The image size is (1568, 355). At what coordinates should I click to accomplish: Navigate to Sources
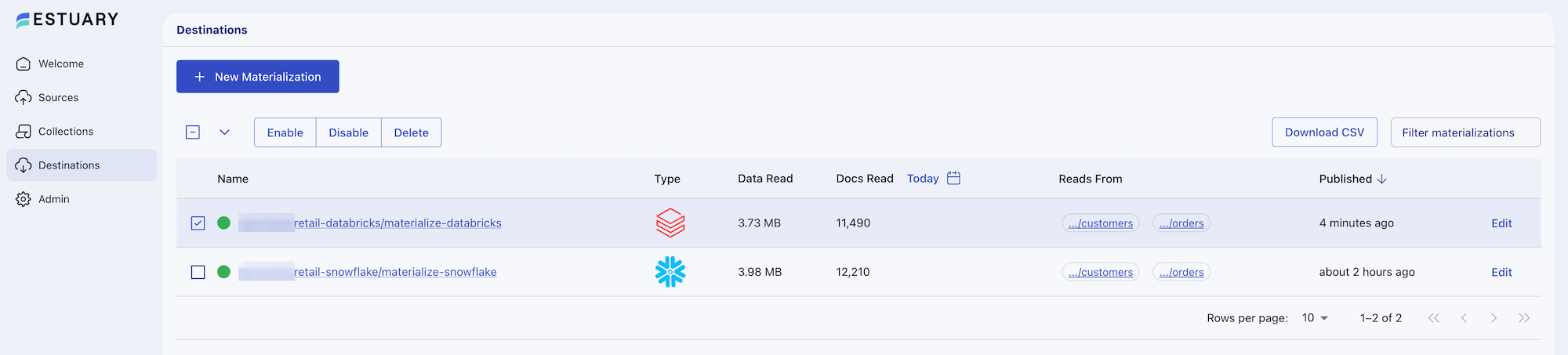(x=82, y=97)
